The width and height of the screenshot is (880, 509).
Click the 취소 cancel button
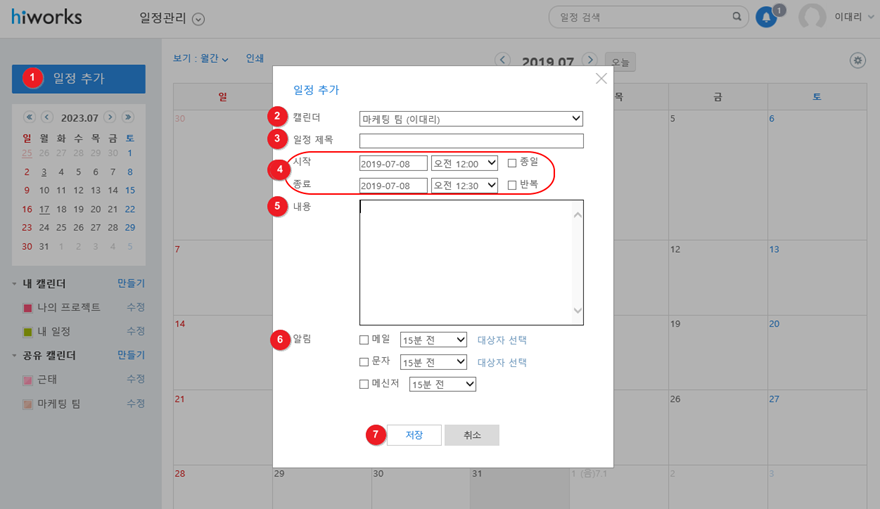click(472, 435)
